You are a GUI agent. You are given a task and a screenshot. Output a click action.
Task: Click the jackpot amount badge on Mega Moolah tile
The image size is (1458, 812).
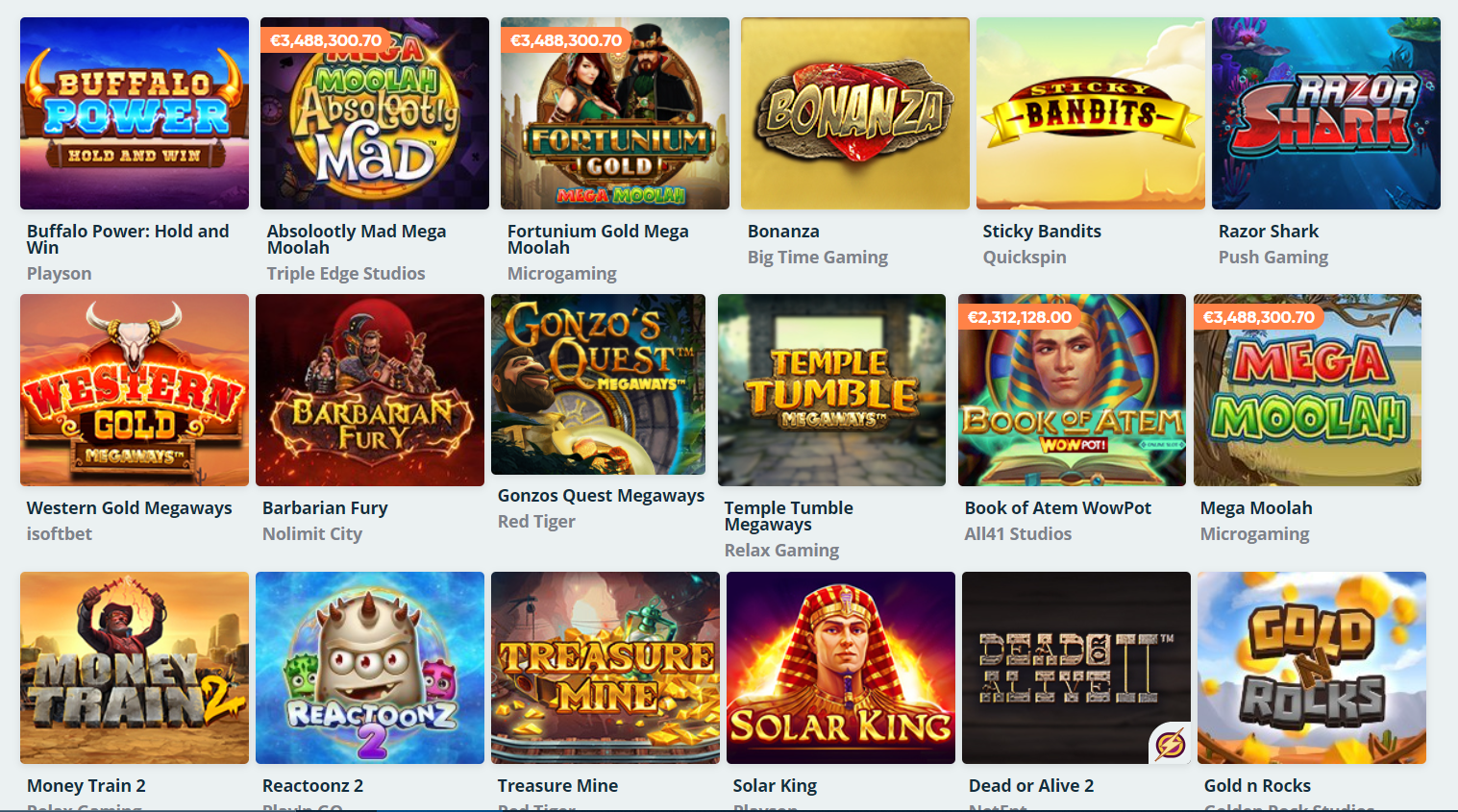coord(1259,317)
